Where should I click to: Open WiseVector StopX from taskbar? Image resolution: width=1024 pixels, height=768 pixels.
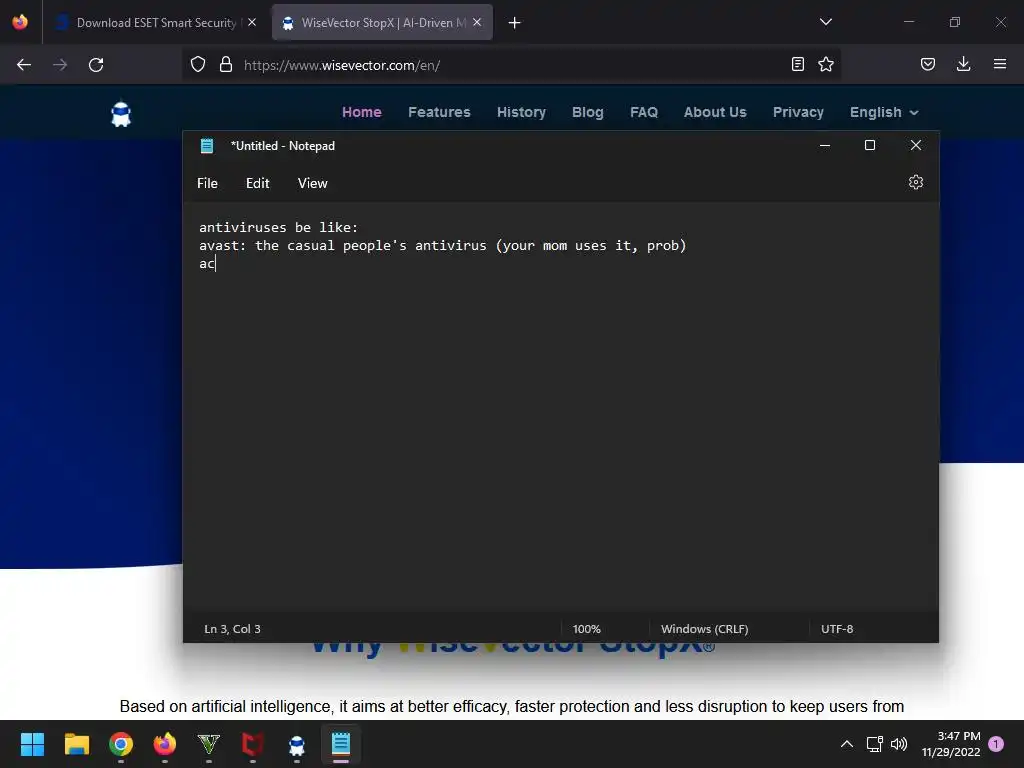pyautogui.click(x=296, y=744)
